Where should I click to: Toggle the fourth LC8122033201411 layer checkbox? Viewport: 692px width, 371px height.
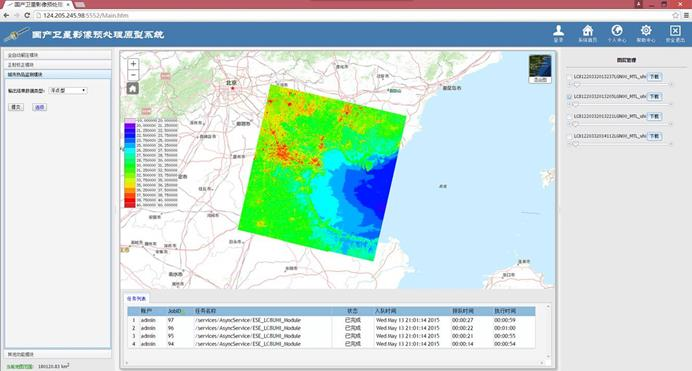569,136
